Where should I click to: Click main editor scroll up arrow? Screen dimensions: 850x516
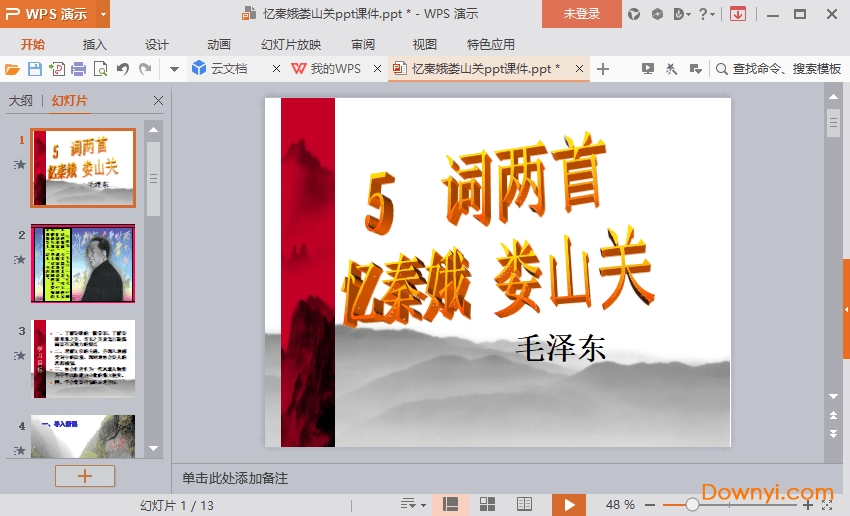[x=833, y=96]
